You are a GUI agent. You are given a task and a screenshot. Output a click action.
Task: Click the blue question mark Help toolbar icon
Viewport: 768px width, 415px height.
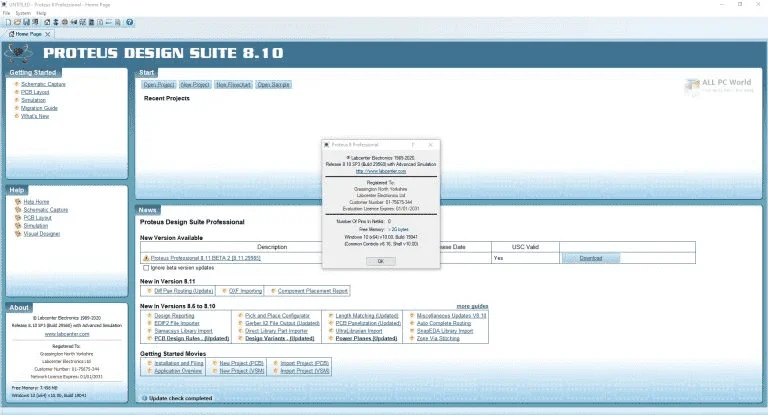click(x=130, y=22)
